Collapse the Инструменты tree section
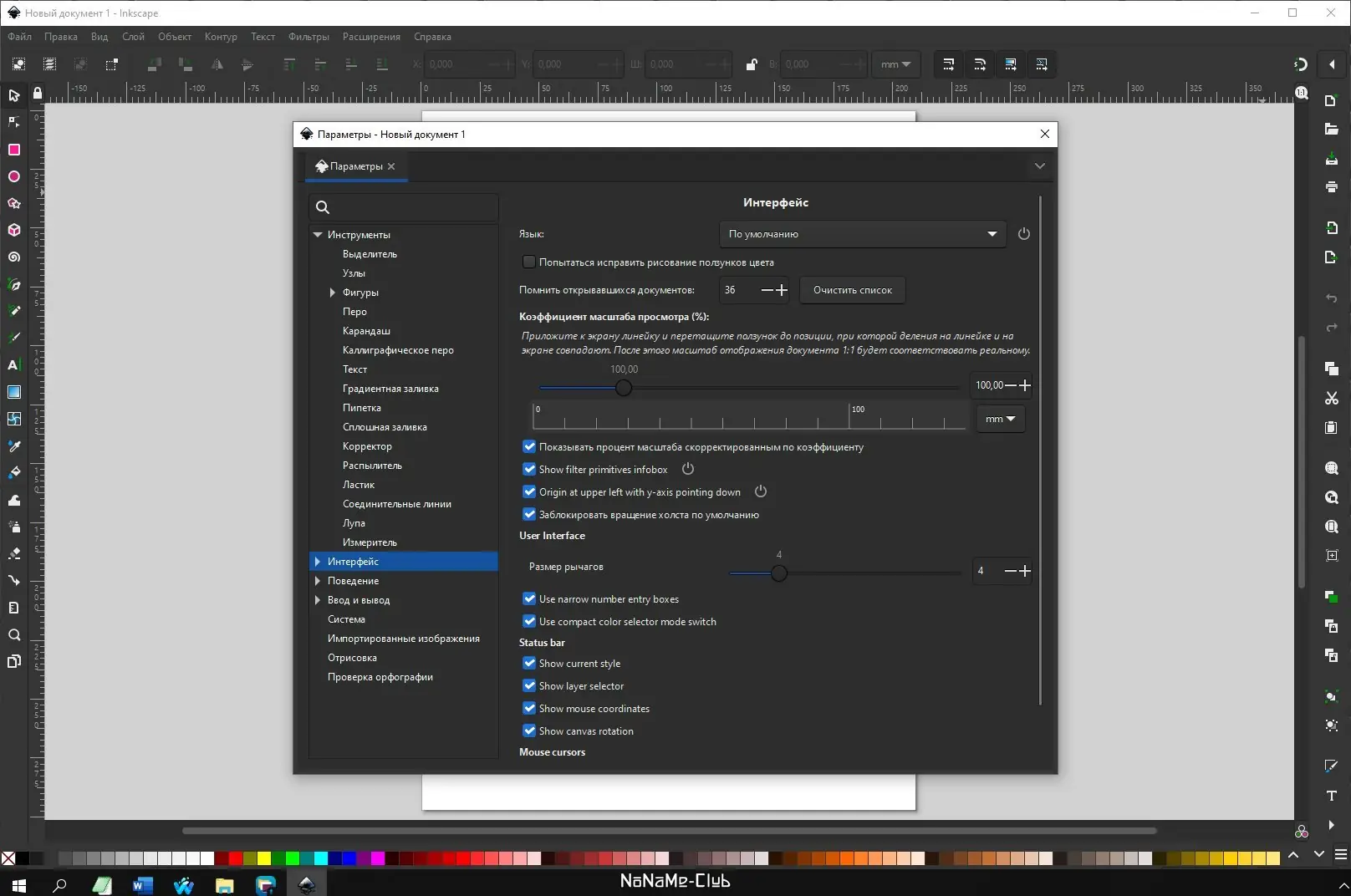The image size is (1351, 896). pos(318,235)
